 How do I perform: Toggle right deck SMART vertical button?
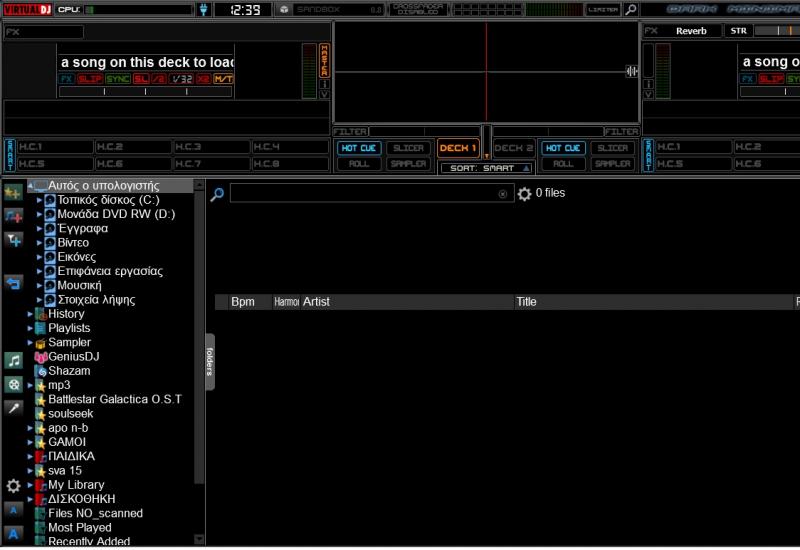pos(648,155)
